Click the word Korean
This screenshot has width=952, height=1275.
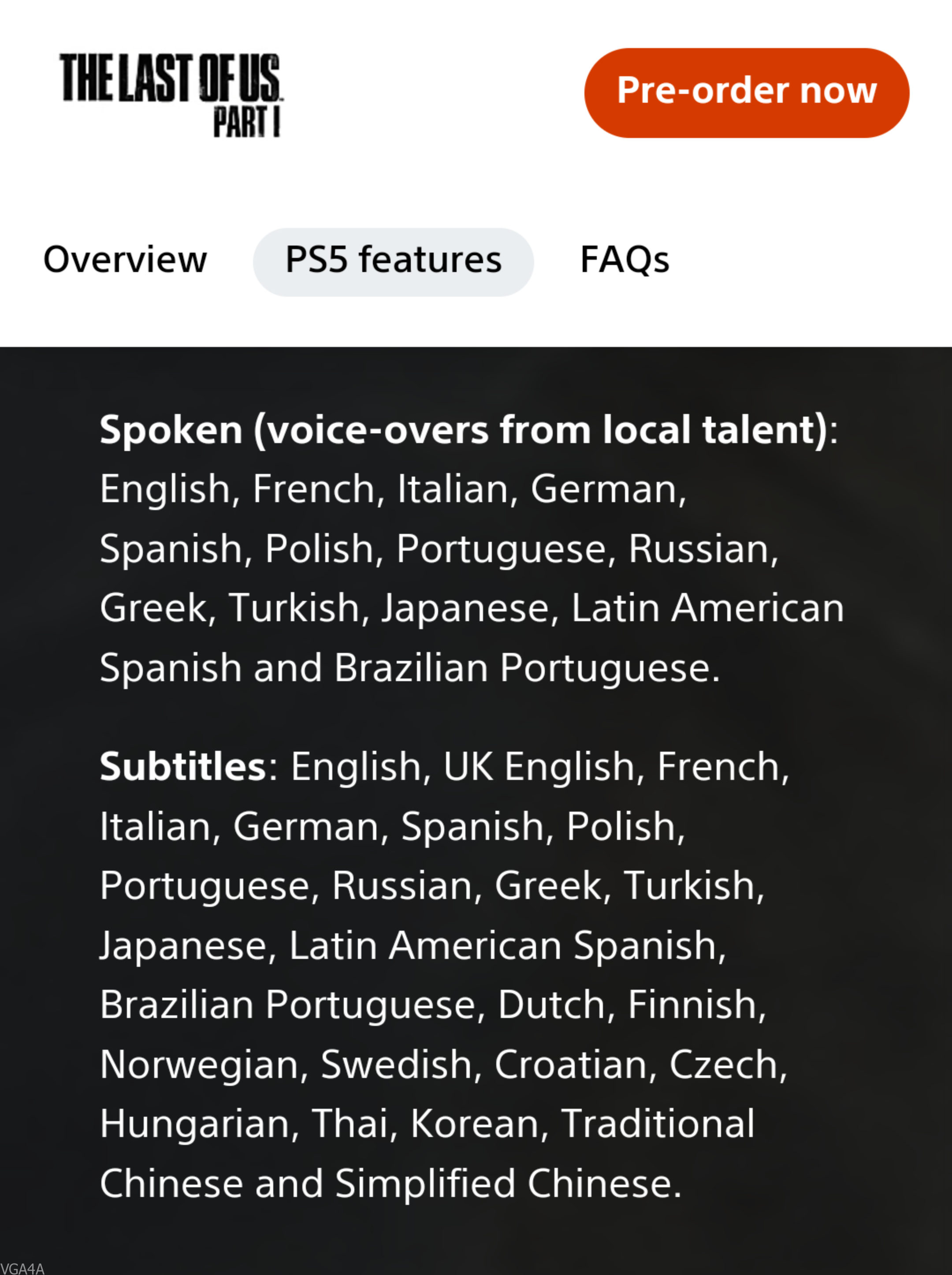click(x=475, y=1123)
